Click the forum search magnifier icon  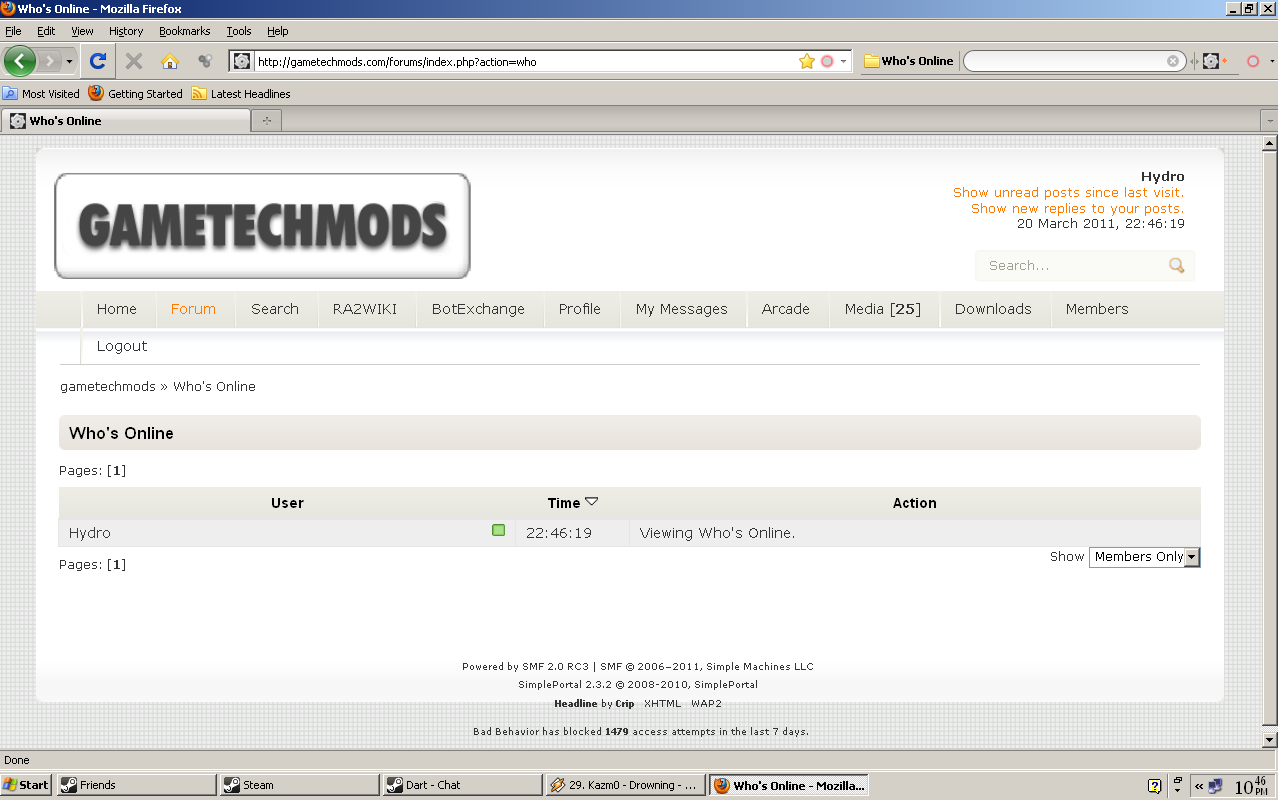point(1176,265)
